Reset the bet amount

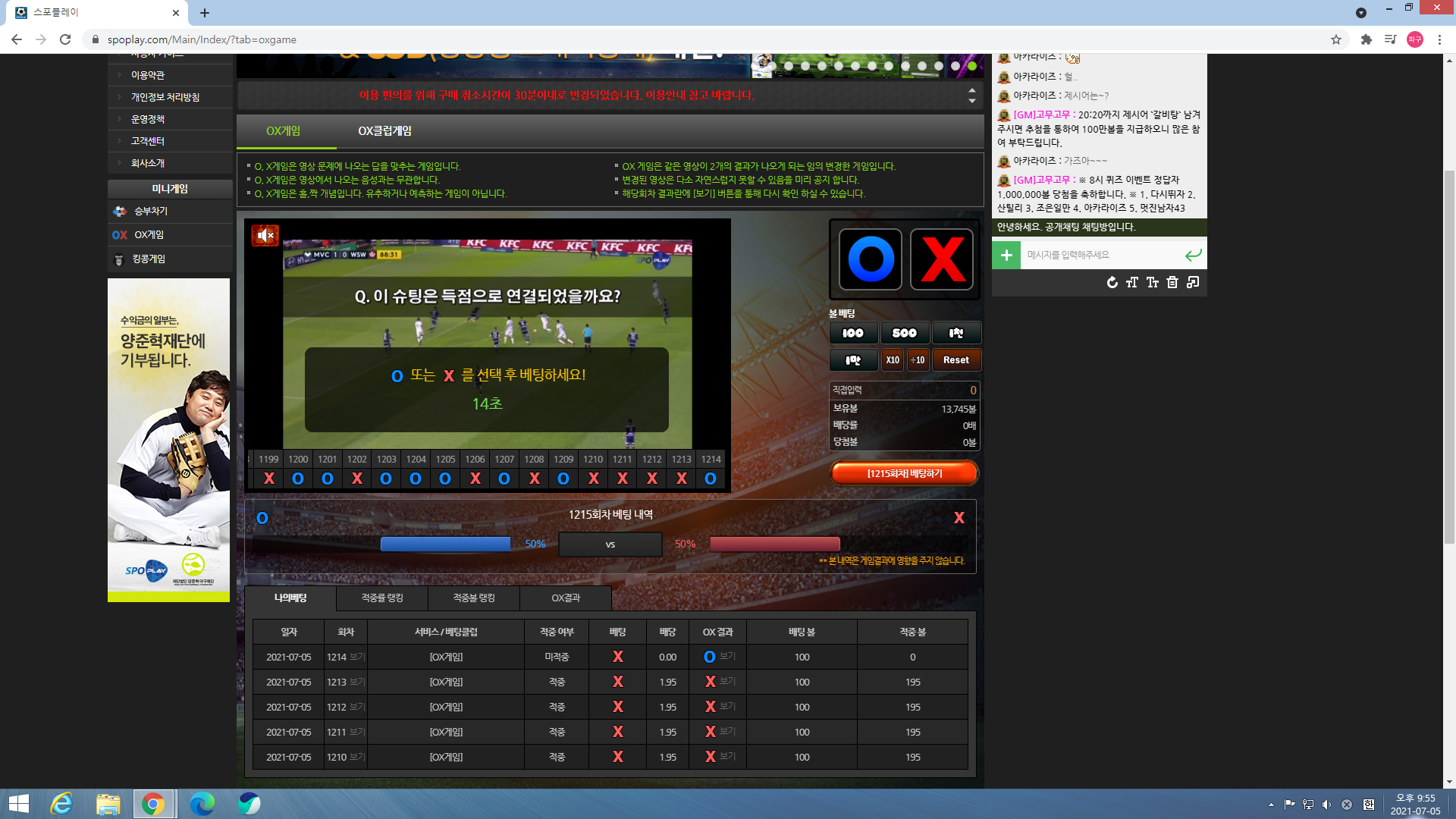956,360
